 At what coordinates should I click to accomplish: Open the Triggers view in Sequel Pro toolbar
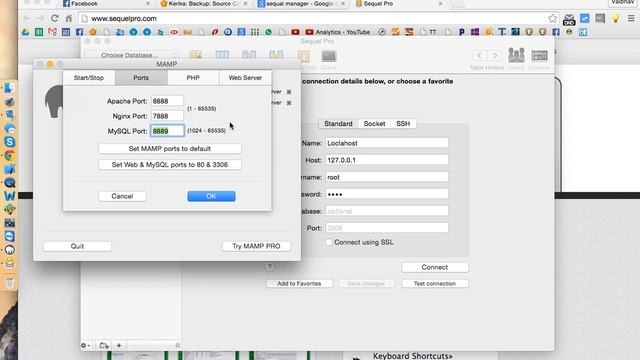point(276,56)
